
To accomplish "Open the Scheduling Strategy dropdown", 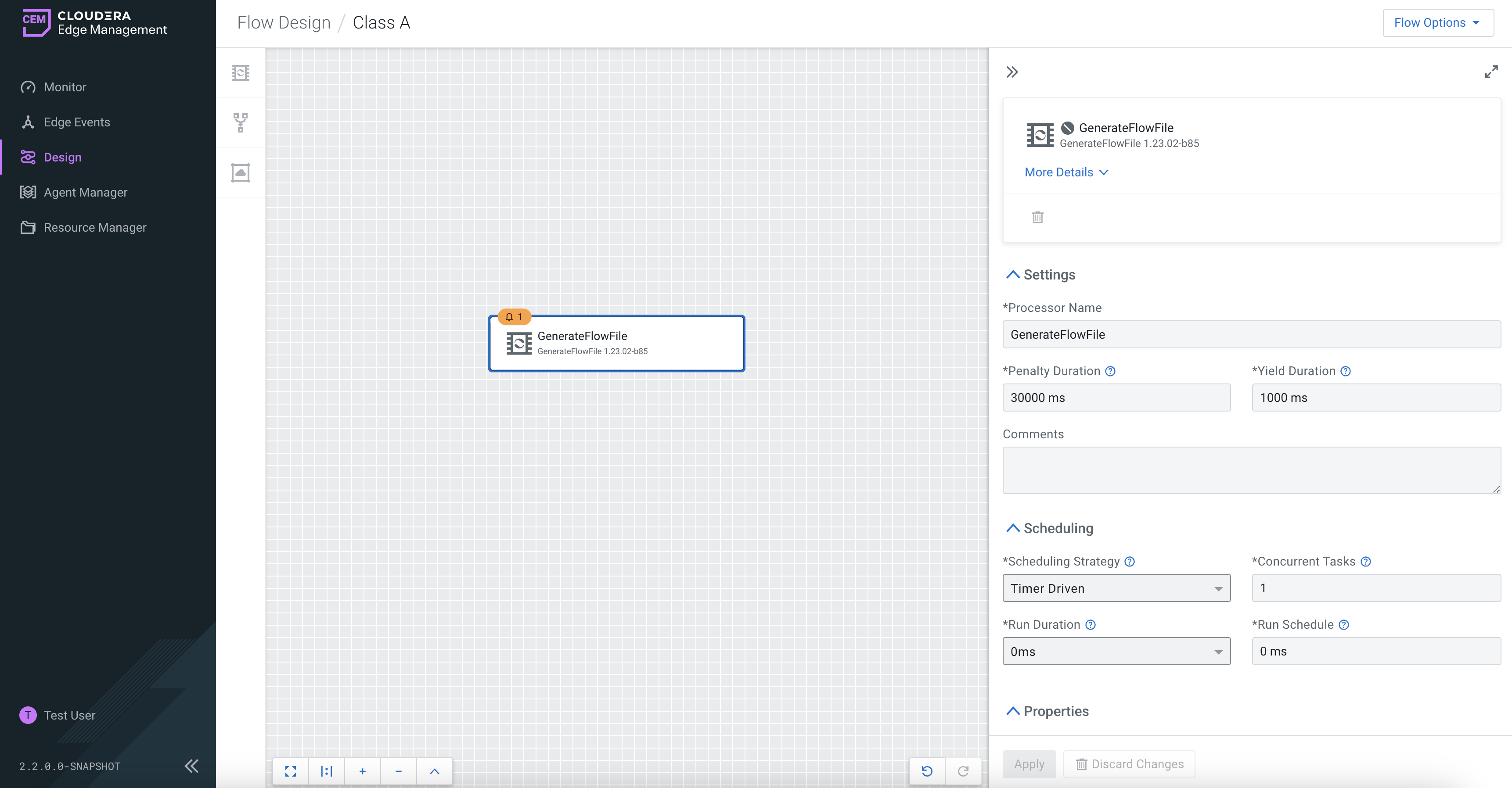I will pos(1116,588).
